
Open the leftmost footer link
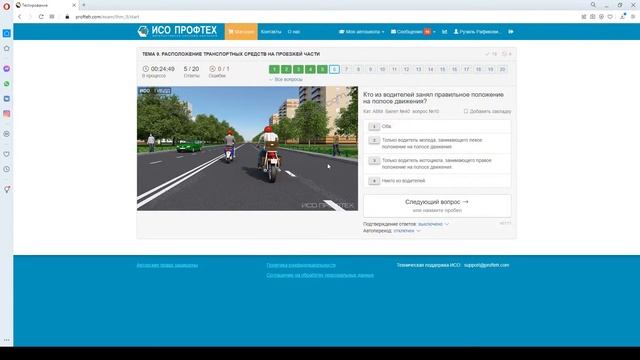pos(167,265)
